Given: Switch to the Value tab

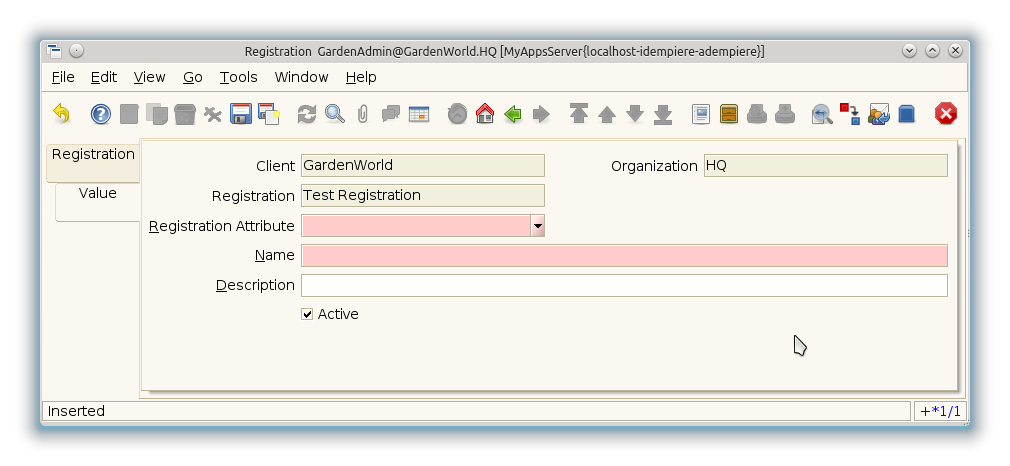Looking at the screenshot, I should (x=98, y=194).
